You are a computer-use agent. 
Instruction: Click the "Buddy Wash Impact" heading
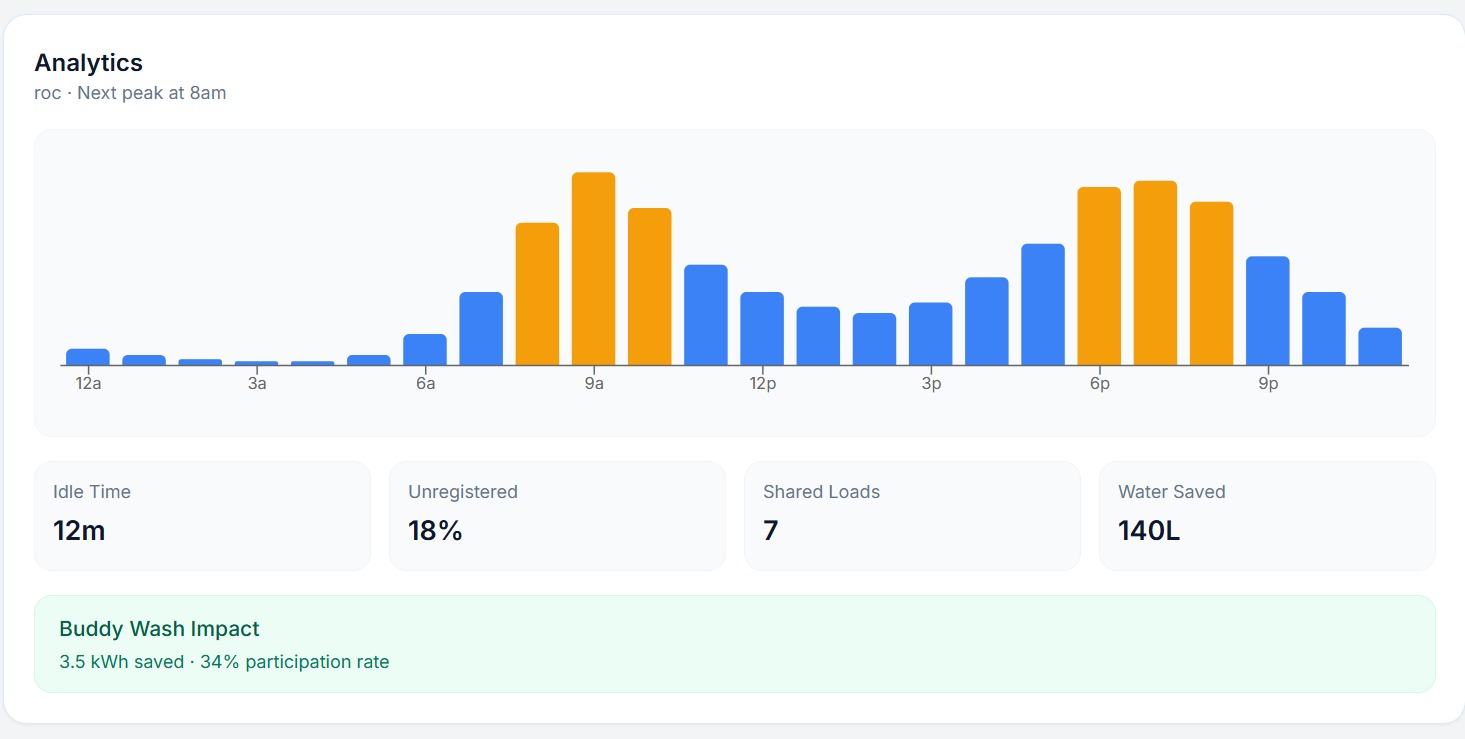[x=159, y=629]
